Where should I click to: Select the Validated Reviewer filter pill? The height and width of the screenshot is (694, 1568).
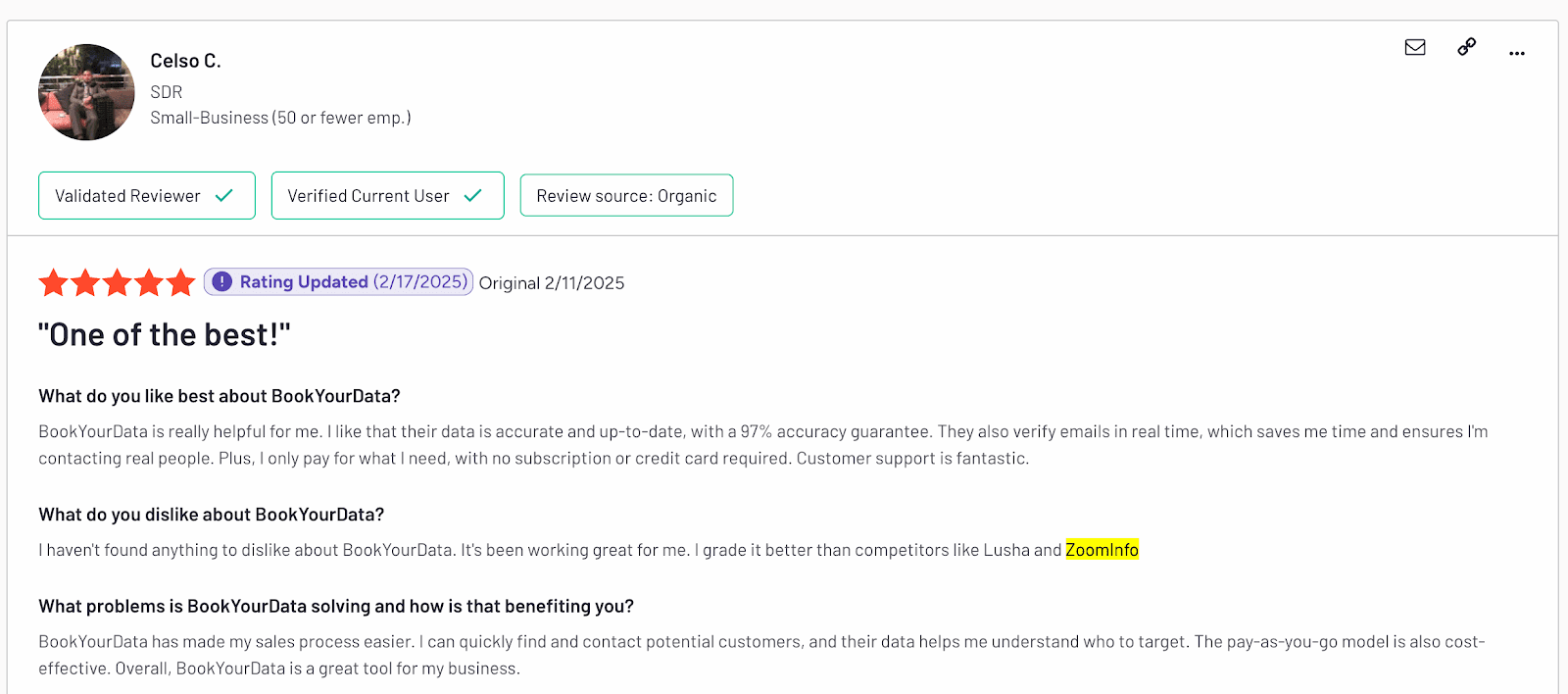pos(146,195)
